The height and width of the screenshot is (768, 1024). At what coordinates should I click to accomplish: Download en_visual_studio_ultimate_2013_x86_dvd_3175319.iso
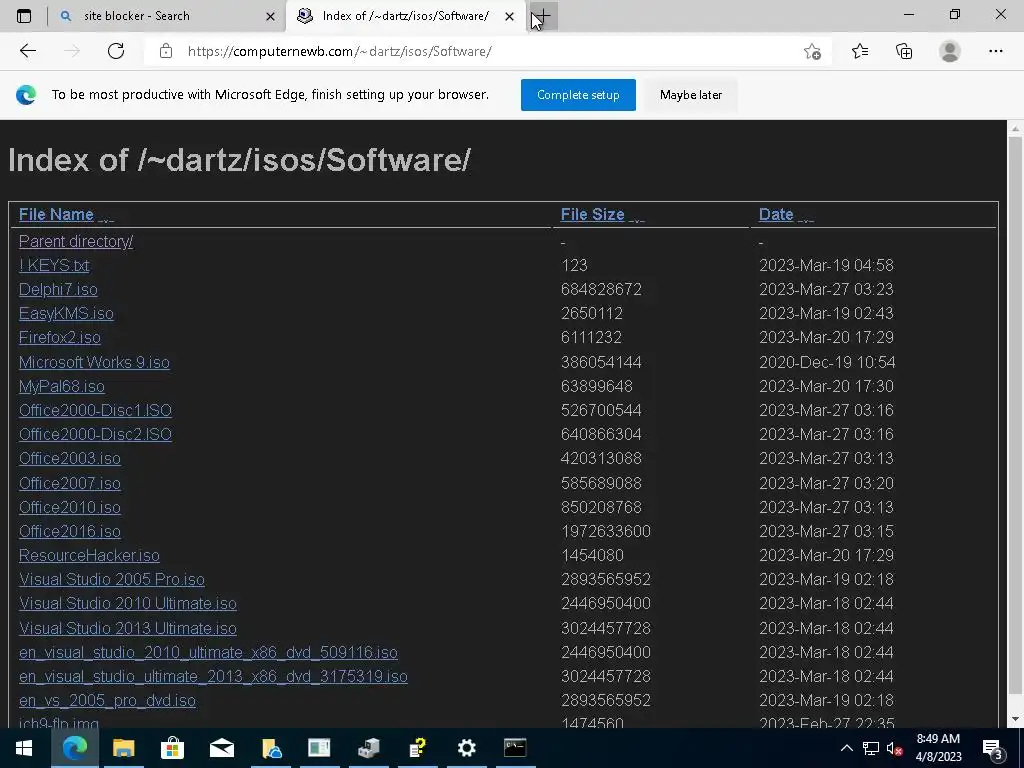pos(214,677)
